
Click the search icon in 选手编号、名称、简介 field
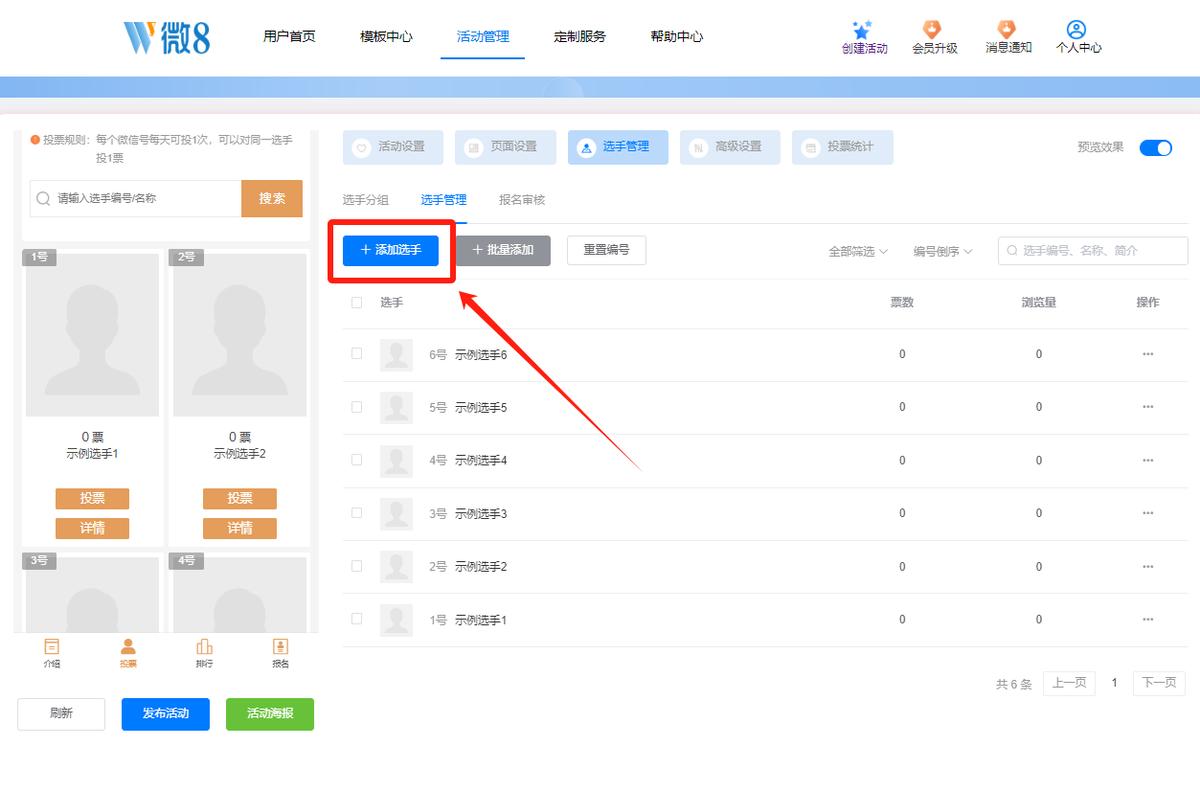click(x=1013, y=251)
